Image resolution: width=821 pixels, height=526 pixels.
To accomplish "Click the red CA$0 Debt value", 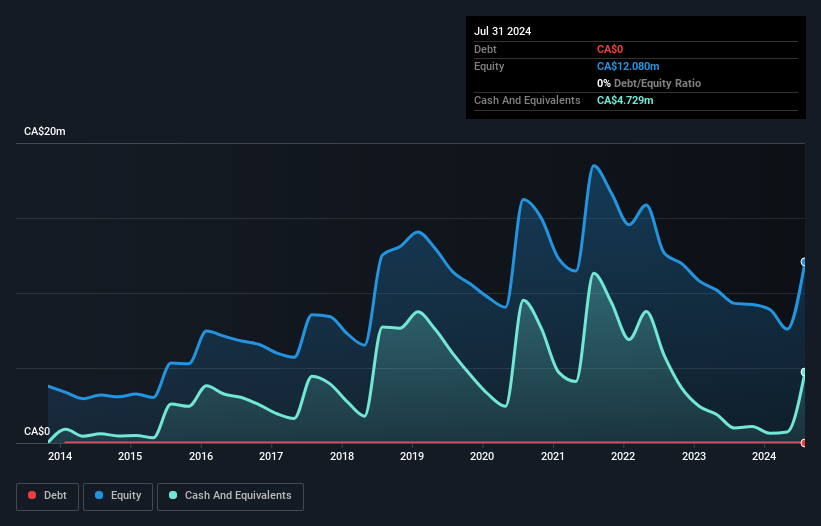I will [610, 49].
